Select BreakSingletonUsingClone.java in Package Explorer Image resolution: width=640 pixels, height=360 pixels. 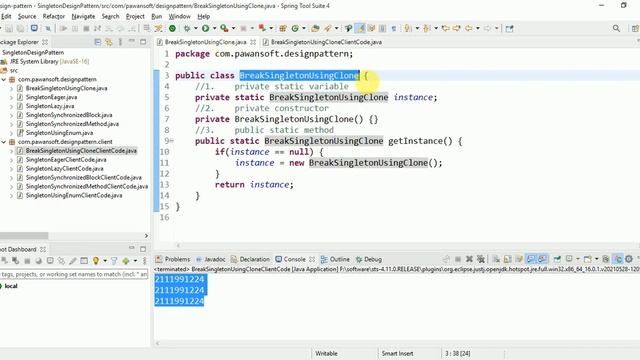tap(67, 88)
